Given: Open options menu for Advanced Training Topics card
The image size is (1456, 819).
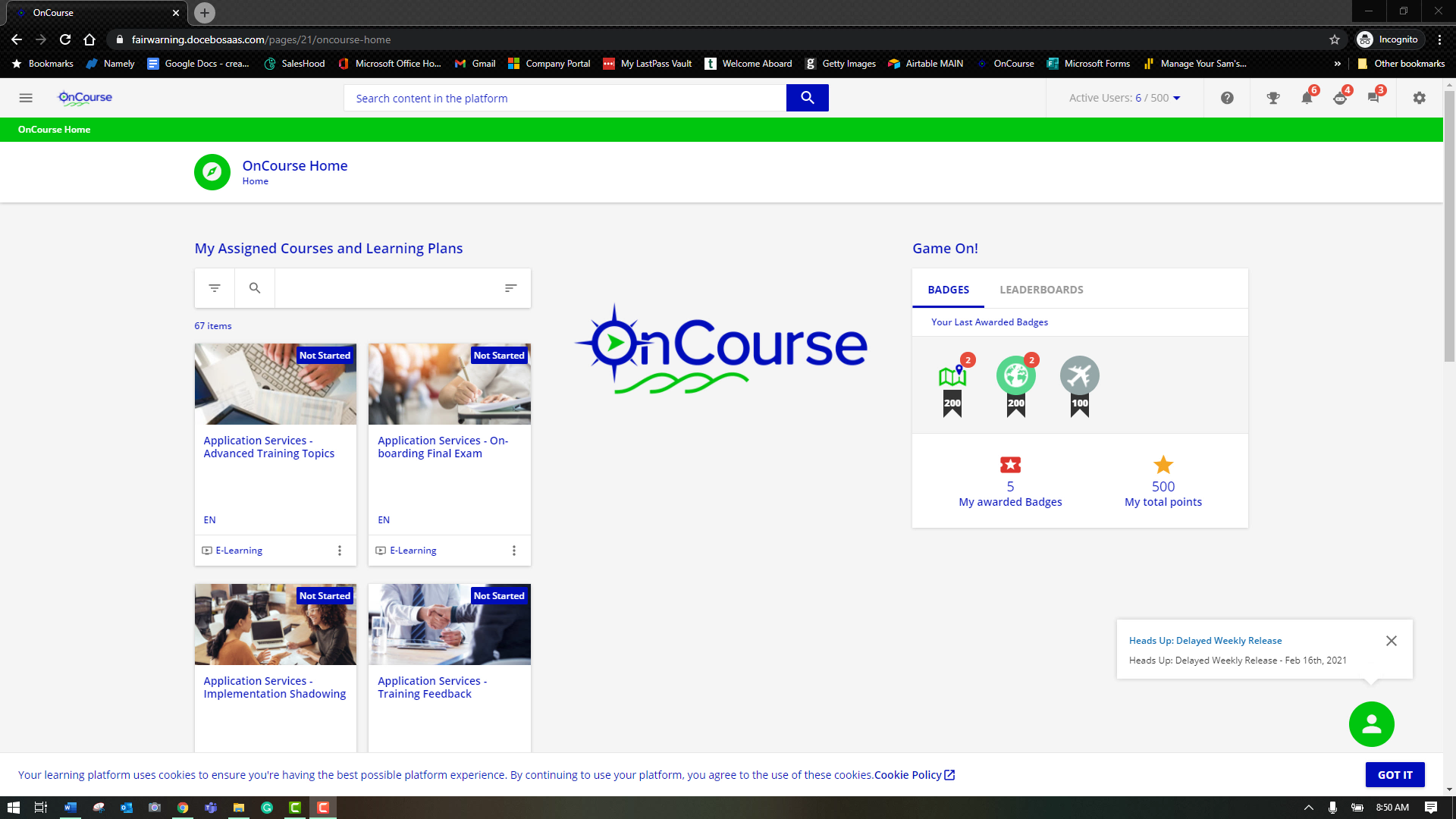Looking at the screenshot, I should 339,551.
